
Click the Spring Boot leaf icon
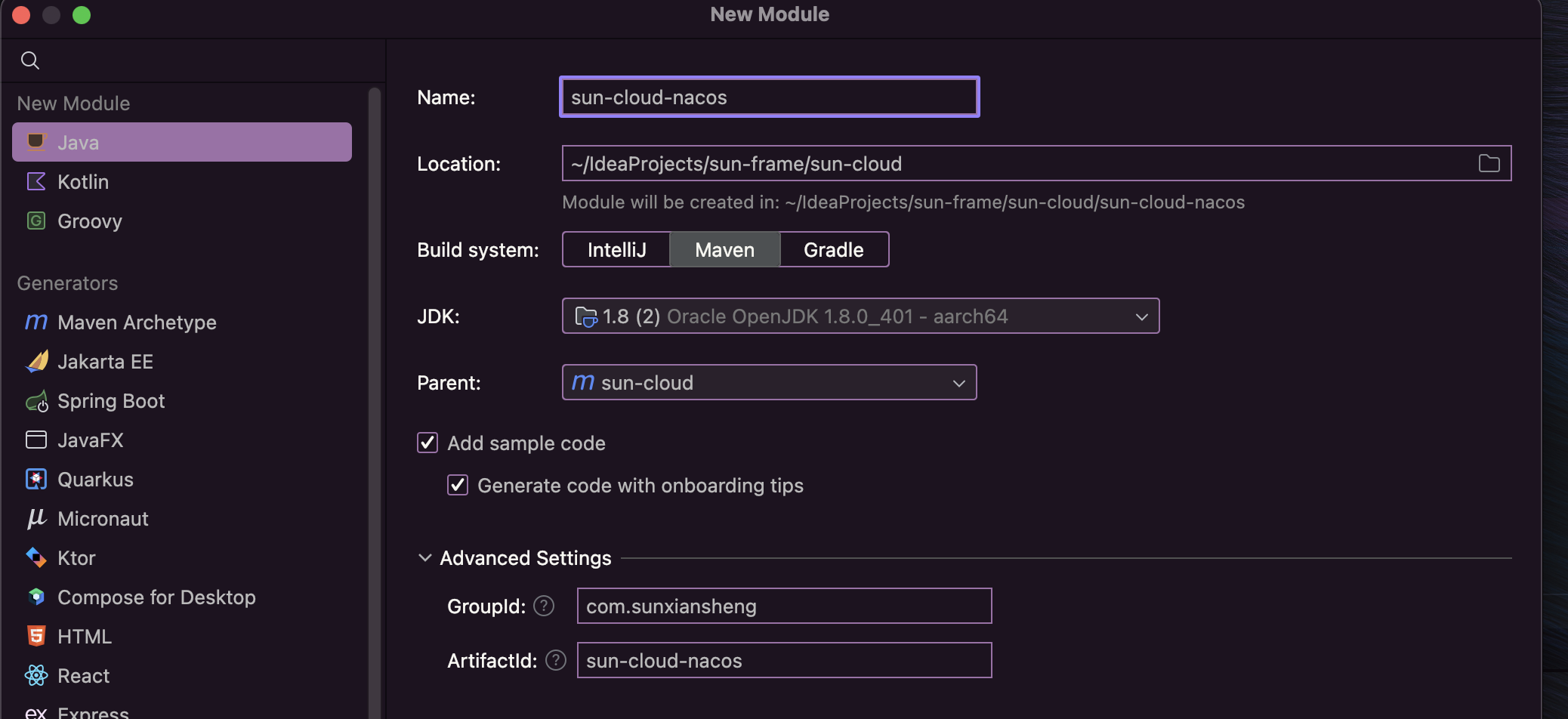click(x=36, y=401)
